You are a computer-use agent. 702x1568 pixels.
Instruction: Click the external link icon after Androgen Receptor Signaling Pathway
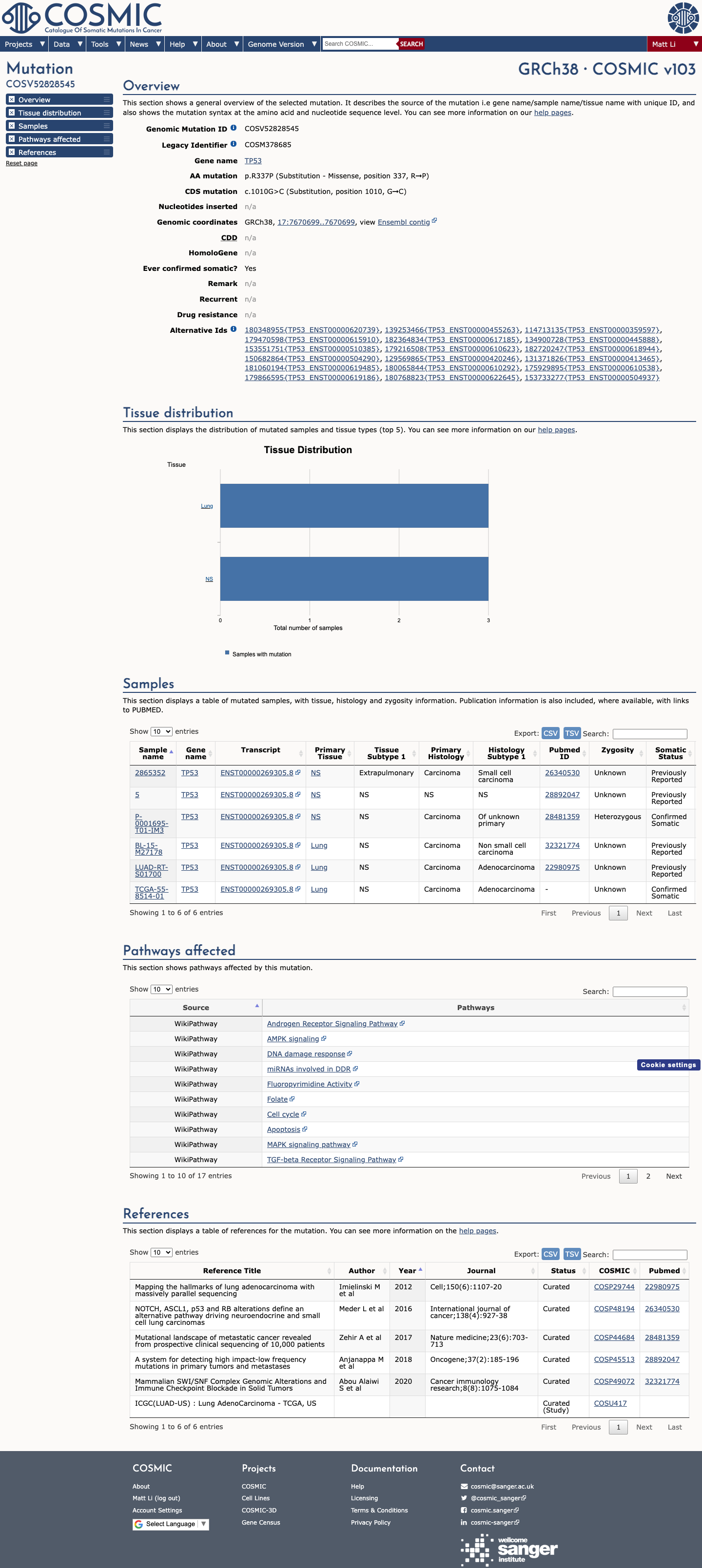tap(403, 1023)
